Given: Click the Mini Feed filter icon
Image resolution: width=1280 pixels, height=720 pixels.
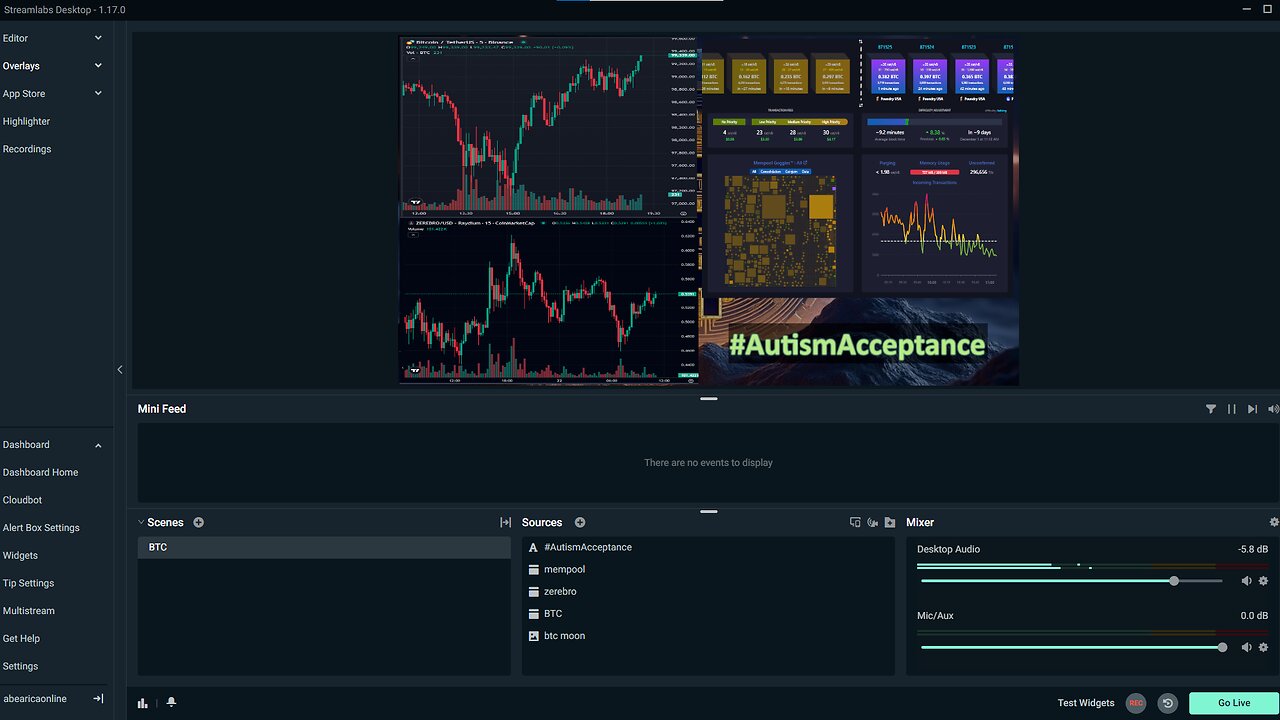Looking at the screenshot, I should click(1211, 409).
